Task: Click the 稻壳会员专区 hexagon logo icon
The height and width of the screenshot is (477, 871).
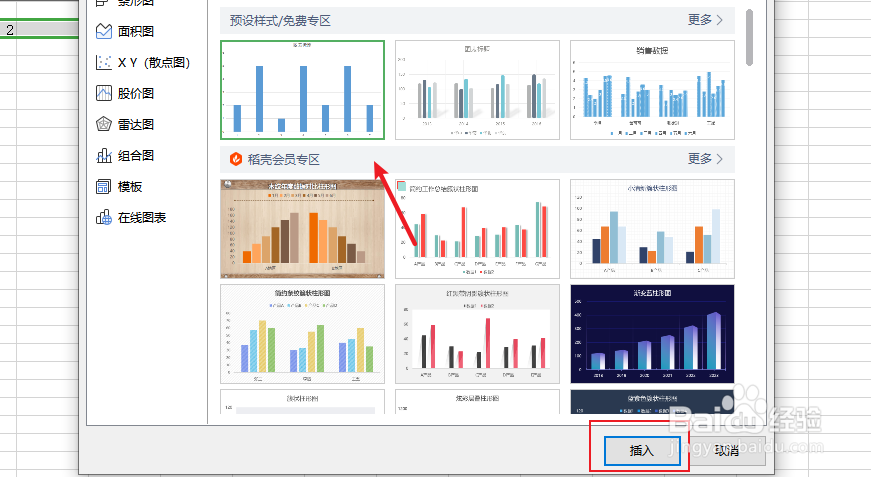Action: coord(236,159)
